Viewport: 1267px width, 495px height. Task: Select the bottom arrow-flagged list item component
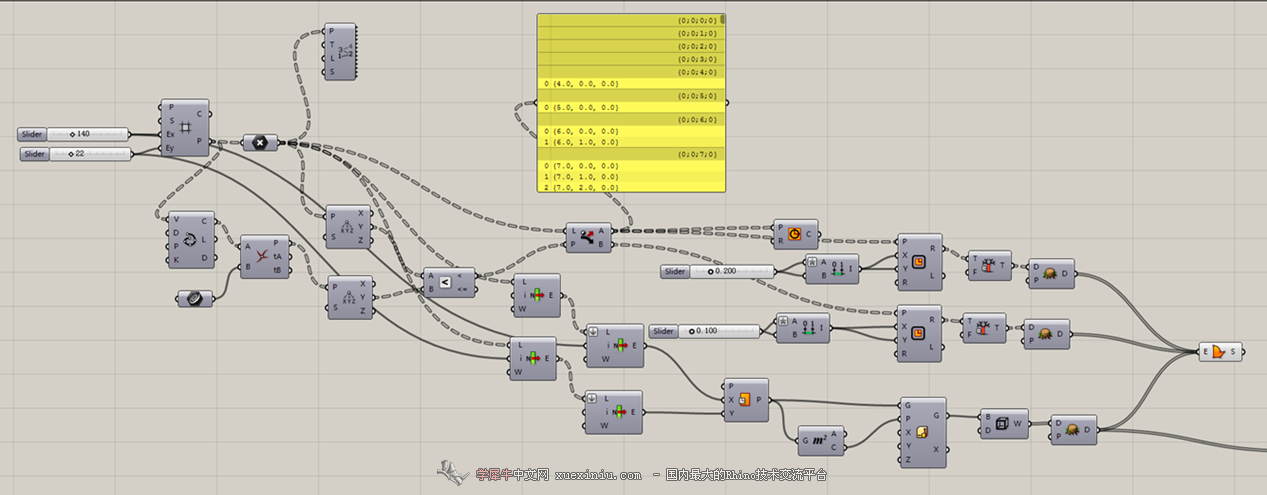coord(614,411)
